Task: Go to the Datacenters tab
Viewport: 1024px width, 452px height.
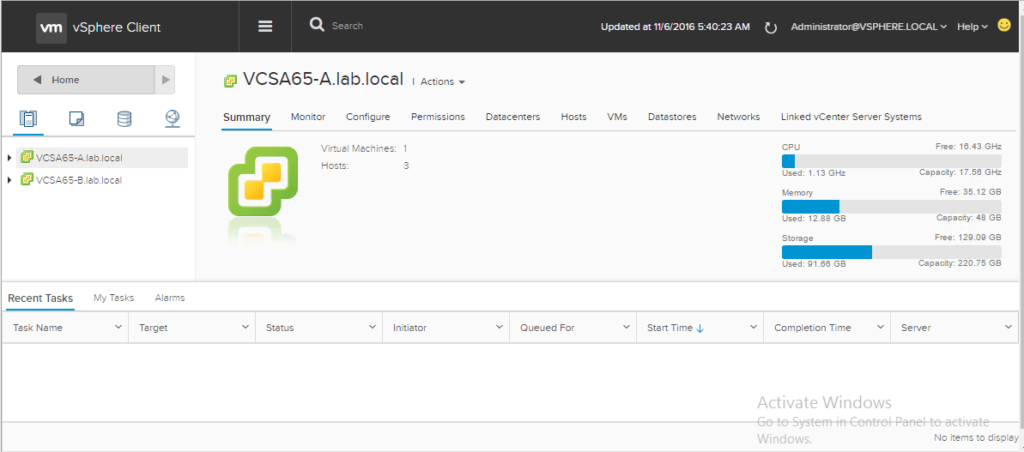Action: tap(513, 117)
